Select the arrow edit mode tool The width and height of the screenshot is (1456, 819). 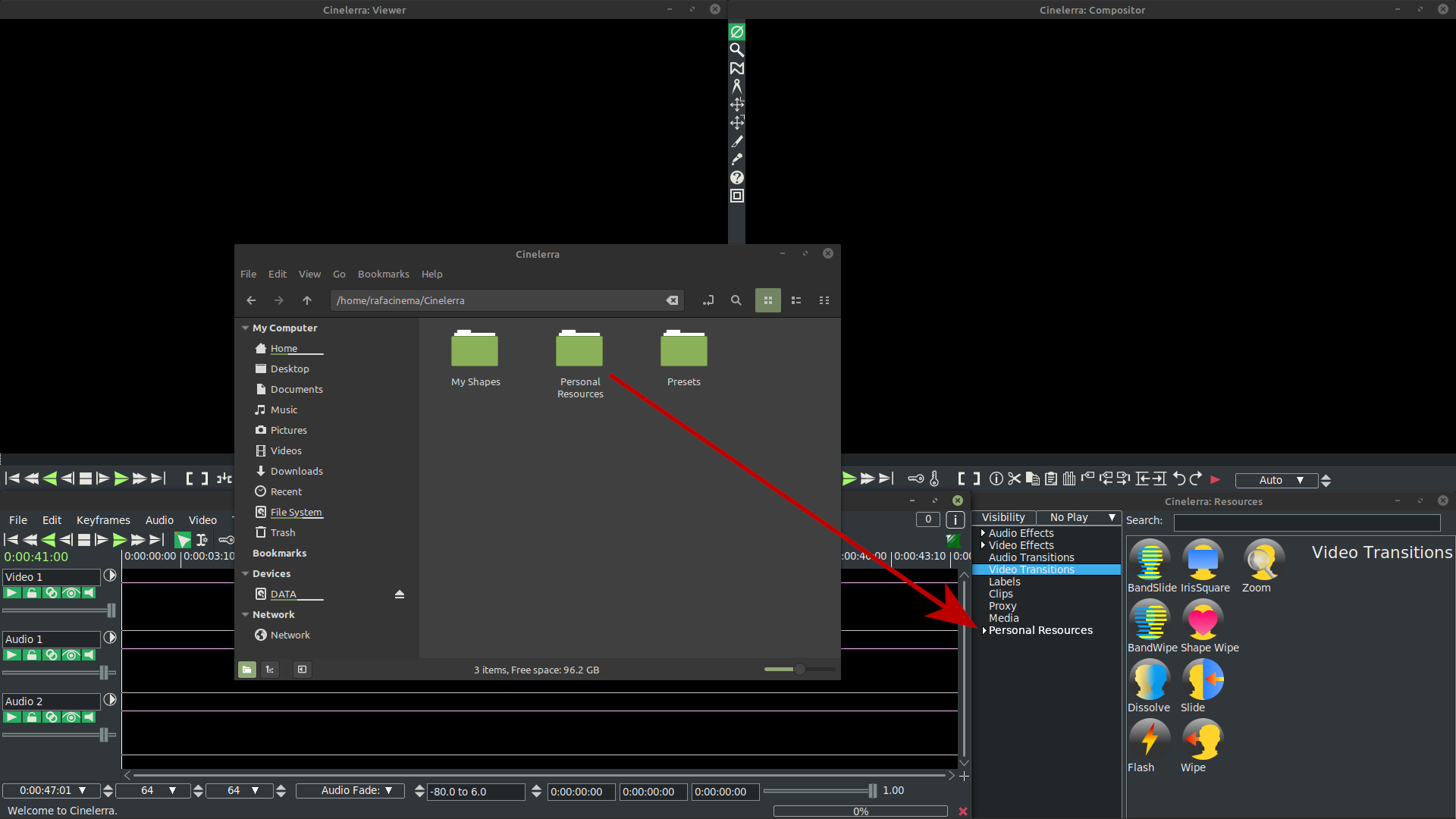click(183, 540)
